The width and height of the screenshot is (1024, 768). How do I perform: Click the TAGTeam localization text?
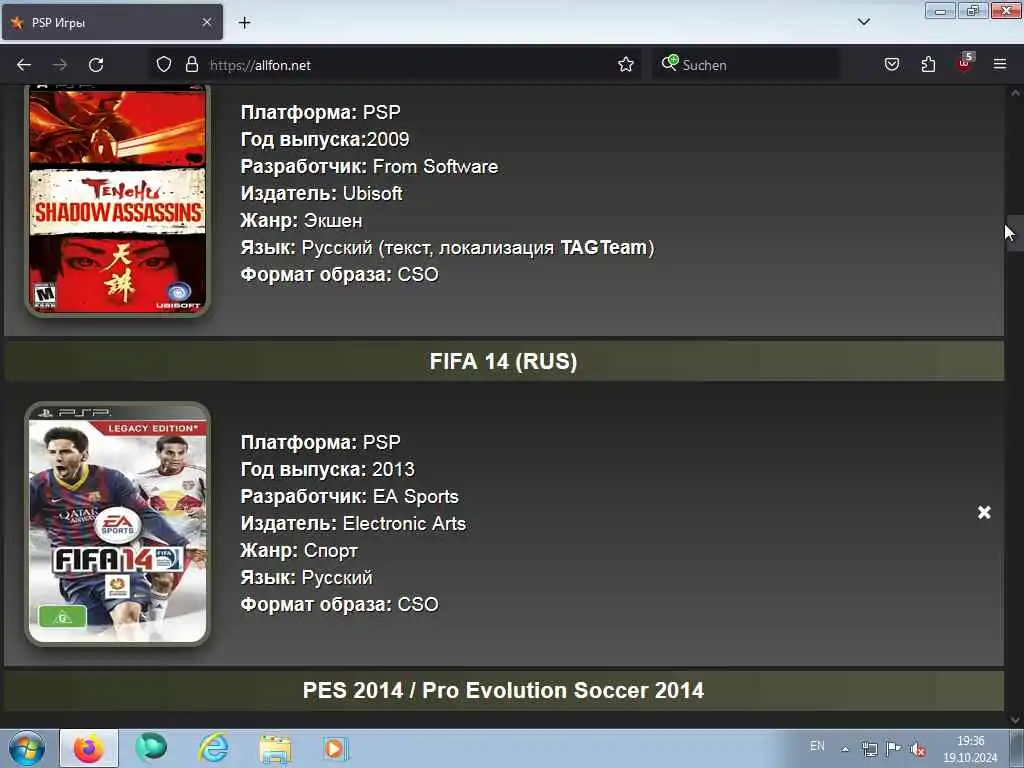(x=603, y=248)
